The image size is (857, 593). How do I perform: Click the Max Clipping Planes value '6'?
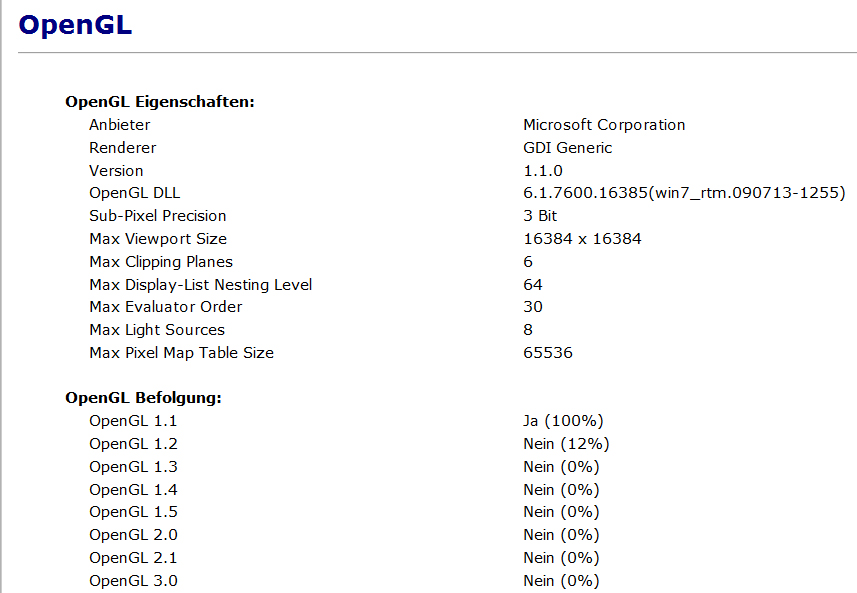click(x=527, y=262)
